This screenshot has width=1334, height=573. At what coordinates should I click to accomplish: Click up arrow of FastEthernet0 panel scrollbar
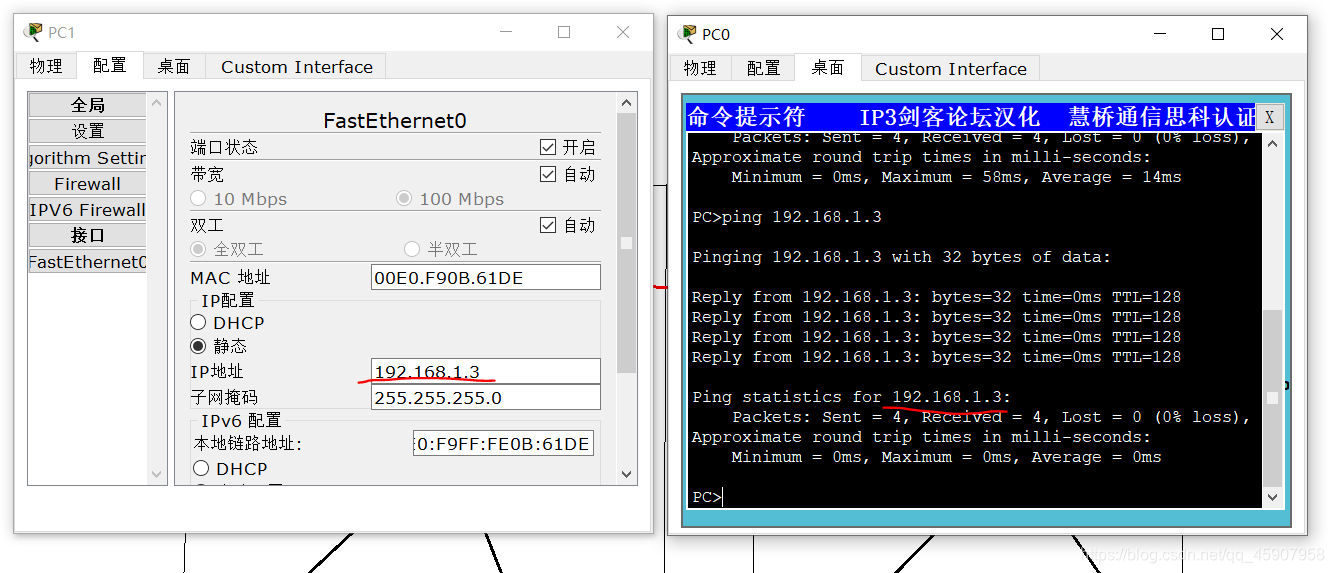click(627, 102)
